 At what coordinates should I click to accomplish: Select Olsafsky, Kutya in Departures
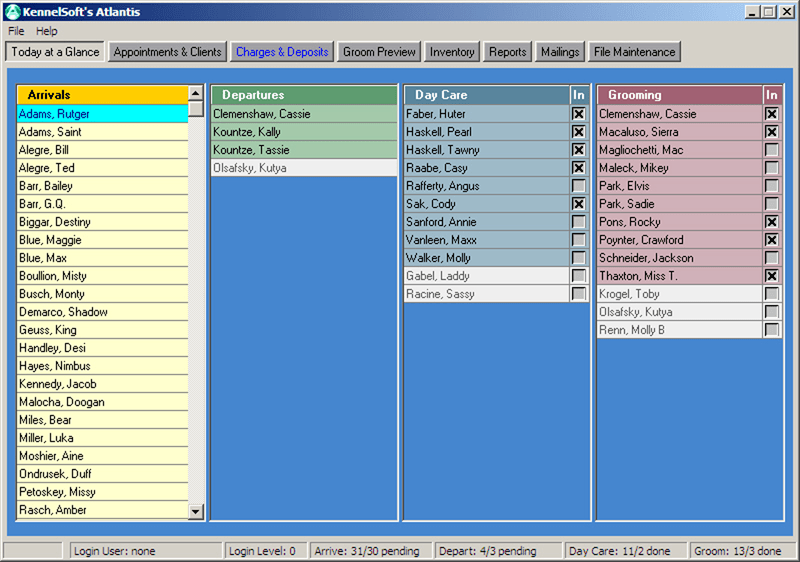(304, 168)
